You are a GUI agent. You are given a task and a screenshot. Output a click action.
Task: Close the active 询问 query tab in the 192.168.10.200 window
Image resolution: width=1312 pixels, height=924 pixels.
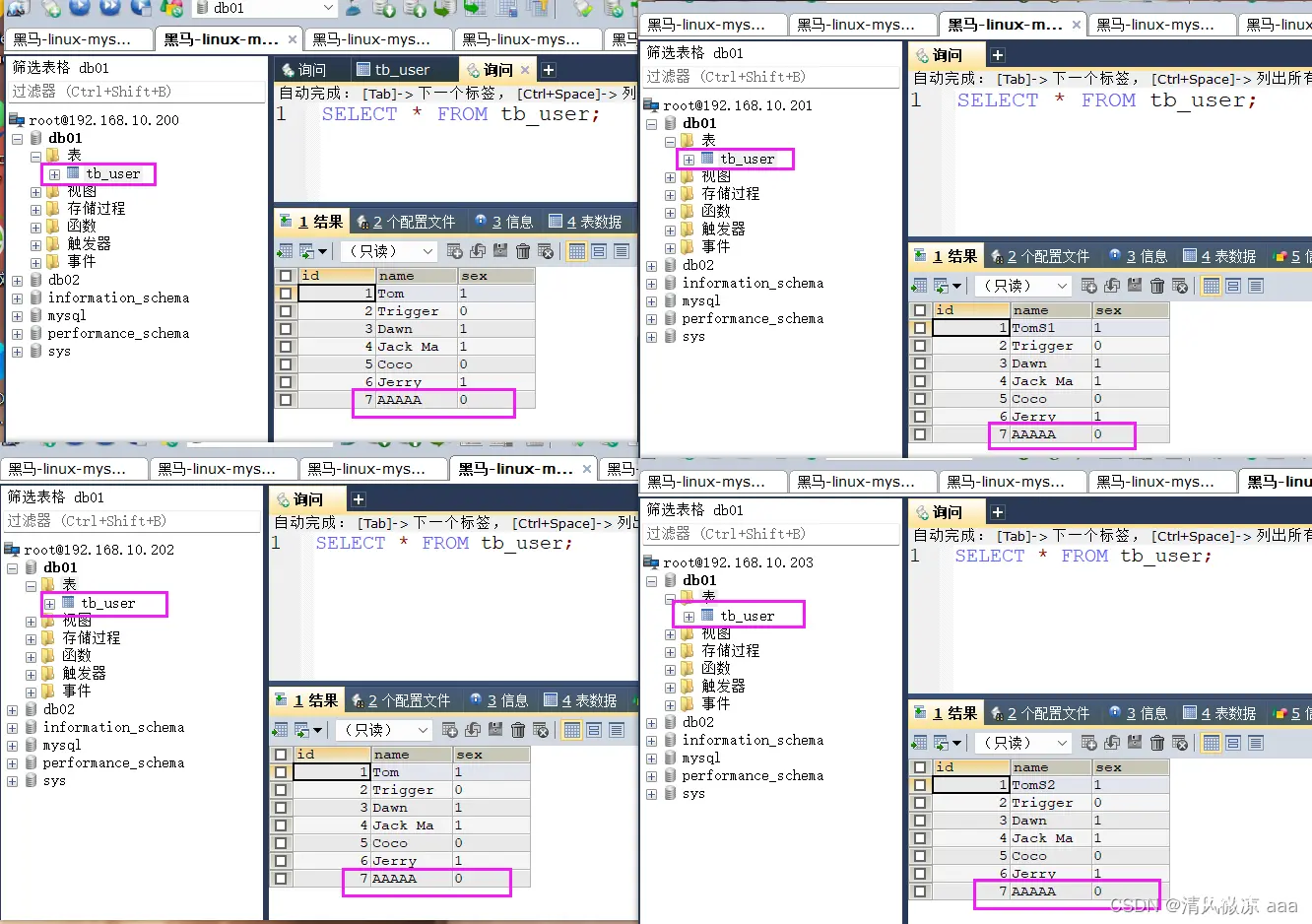(x=525, y=70)
